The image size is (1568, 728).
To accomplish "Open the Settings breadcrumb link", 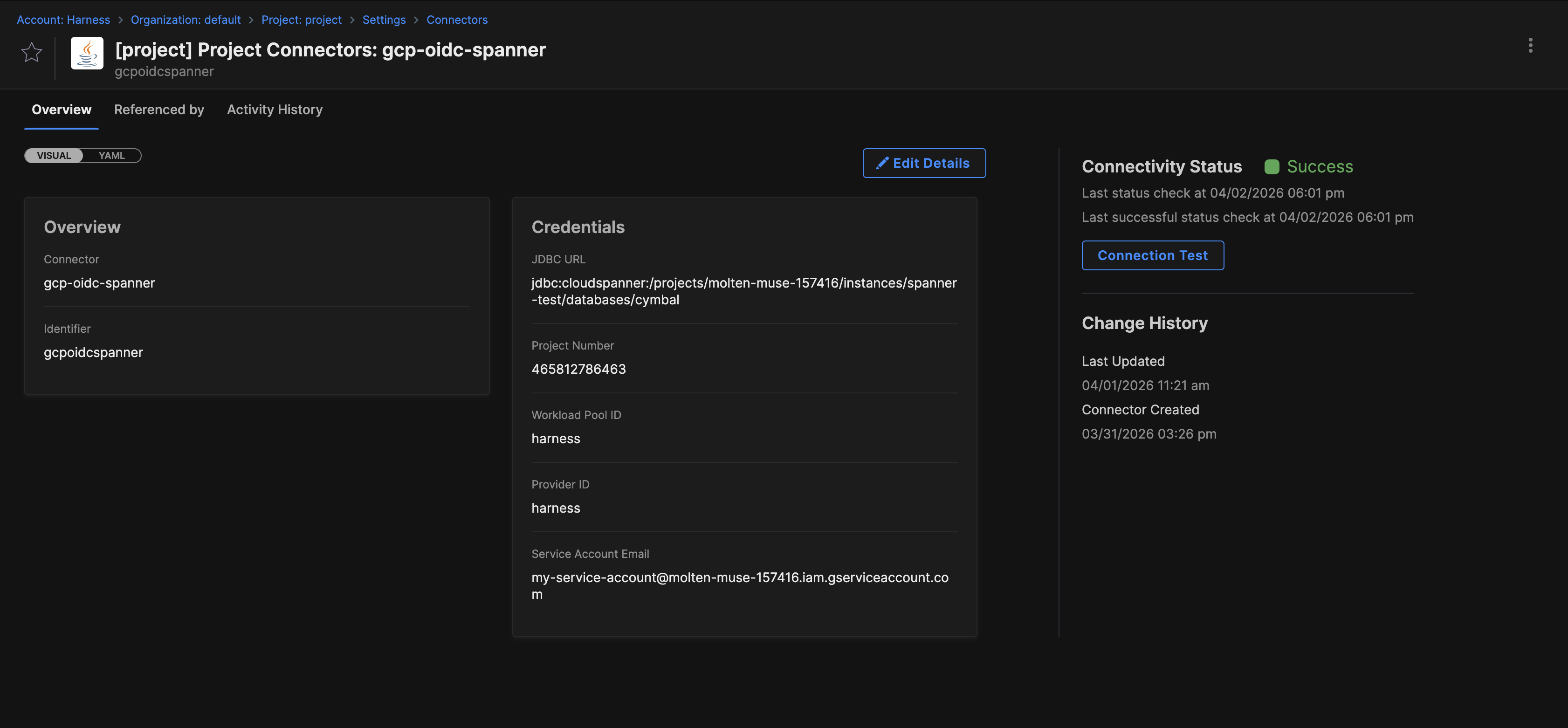I will coord(384,20).
